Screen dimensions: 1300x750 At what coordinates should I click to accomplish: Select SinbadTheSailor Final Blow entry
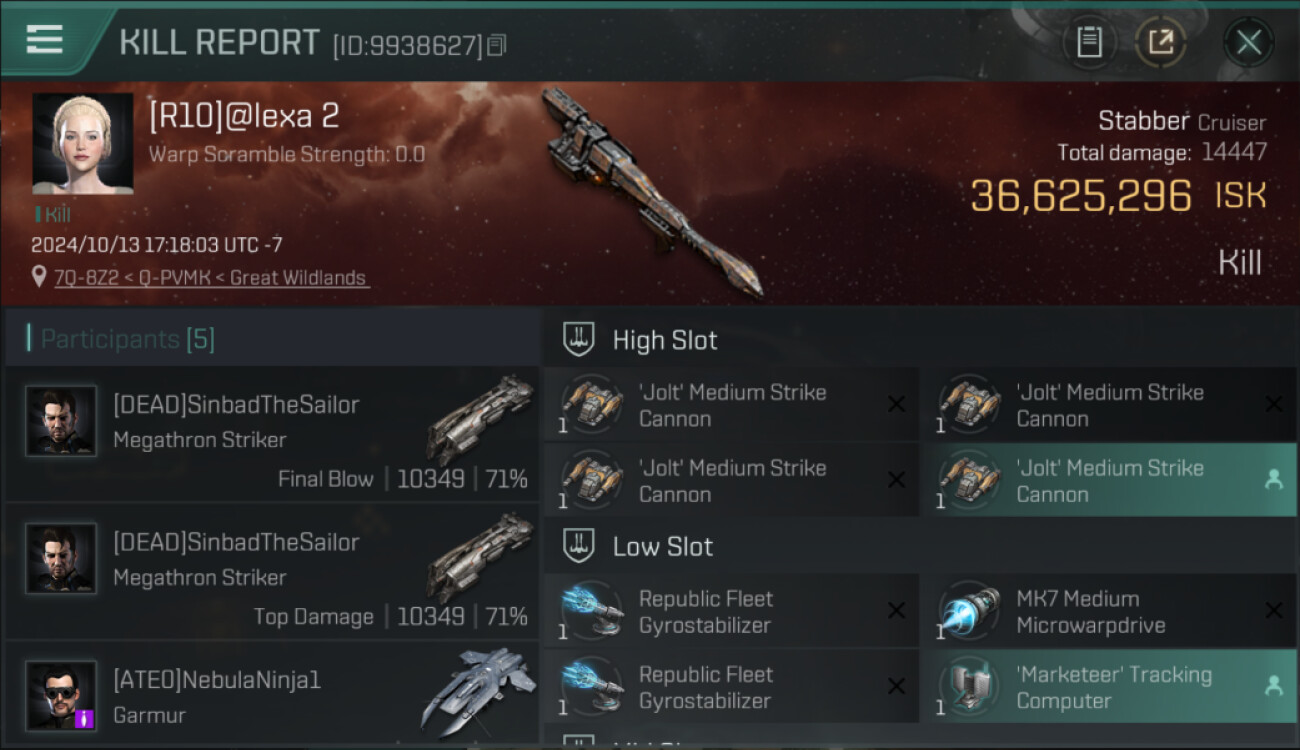[x=272, y=434]
